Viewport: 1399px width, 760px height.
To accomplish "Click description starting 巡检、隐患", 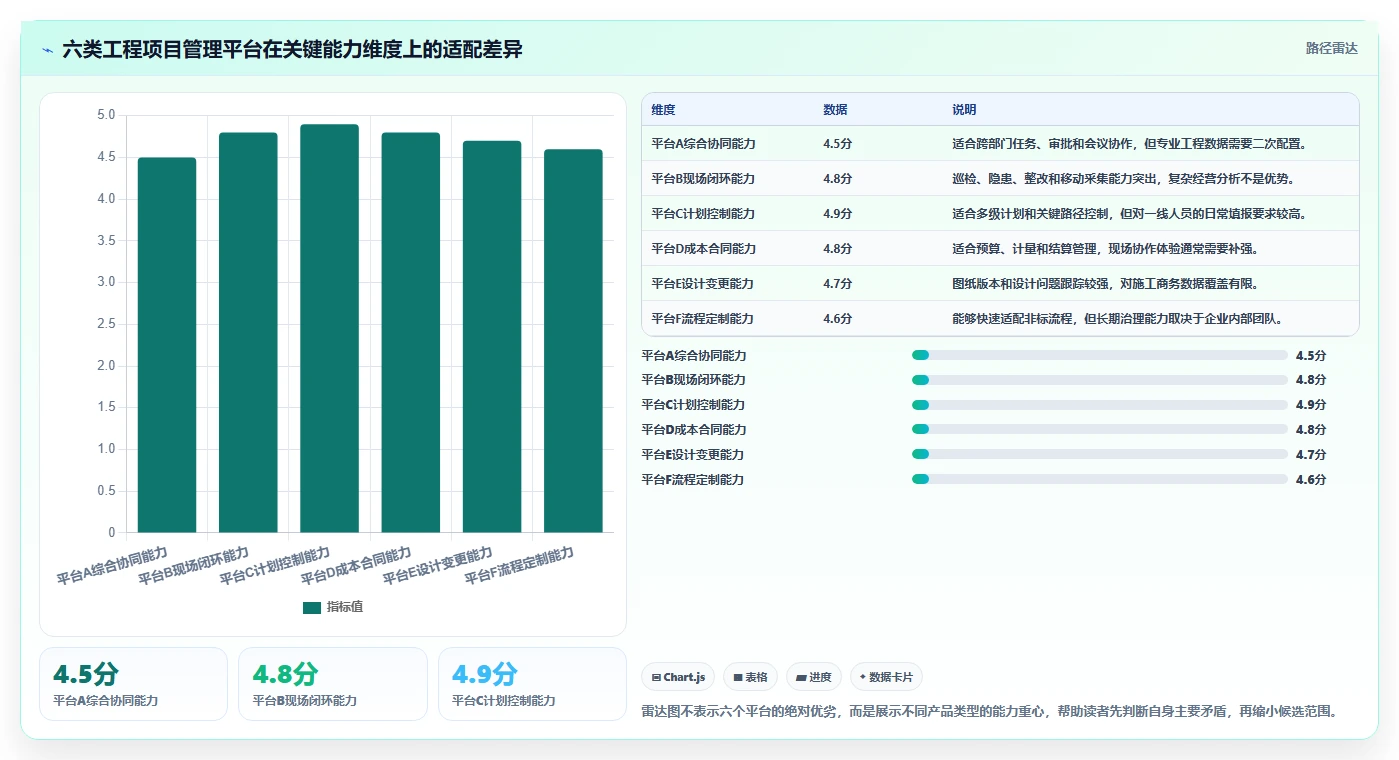I will coord(1123,178).
